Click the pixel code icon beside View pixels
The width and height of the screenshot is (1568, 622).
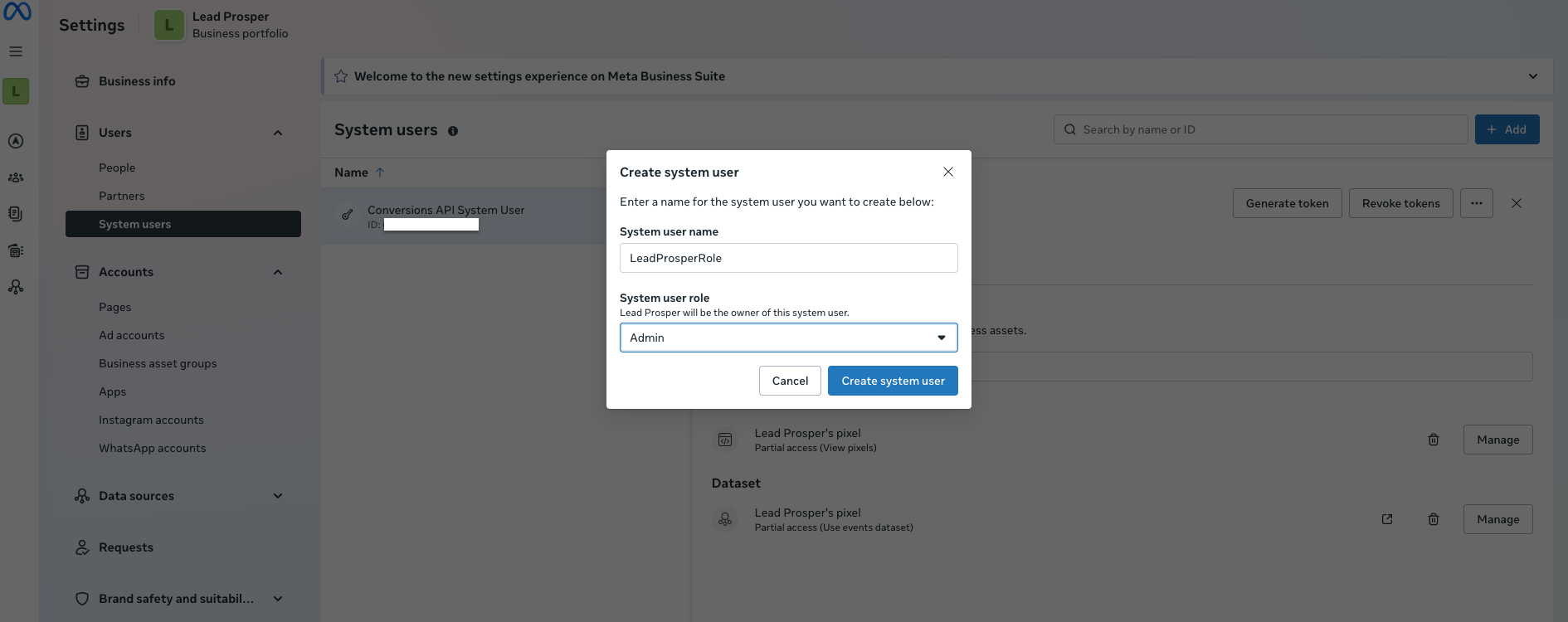coord(725,440)
